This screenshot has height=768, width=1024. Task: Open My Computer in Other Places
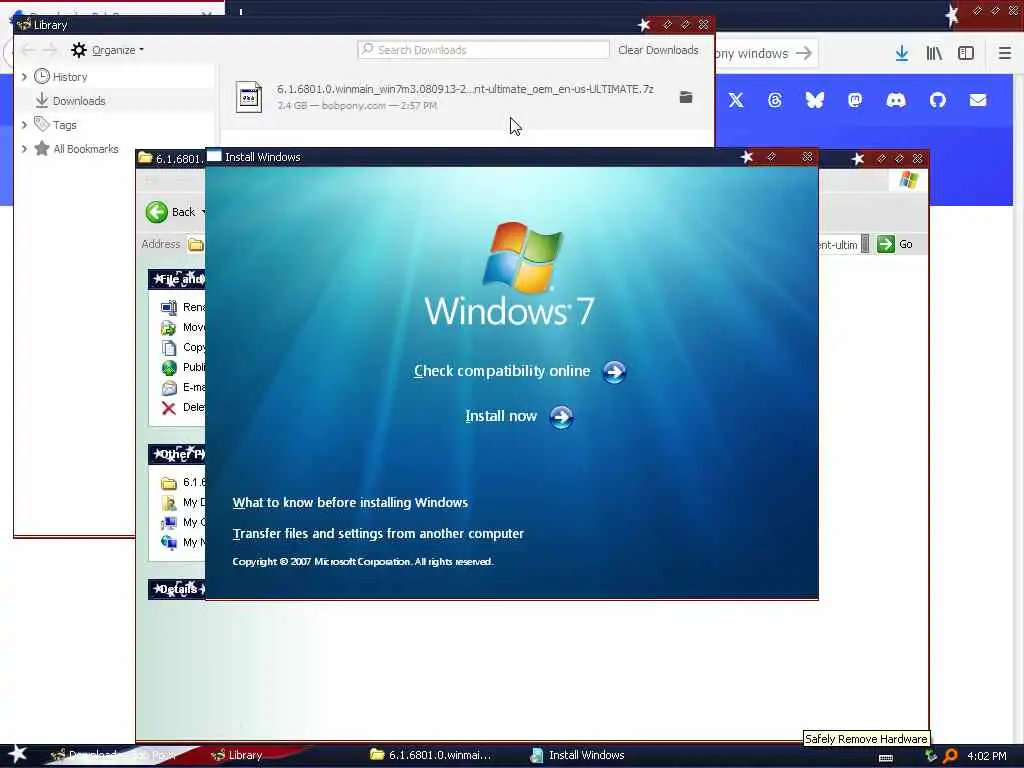(x=183, y=522)
